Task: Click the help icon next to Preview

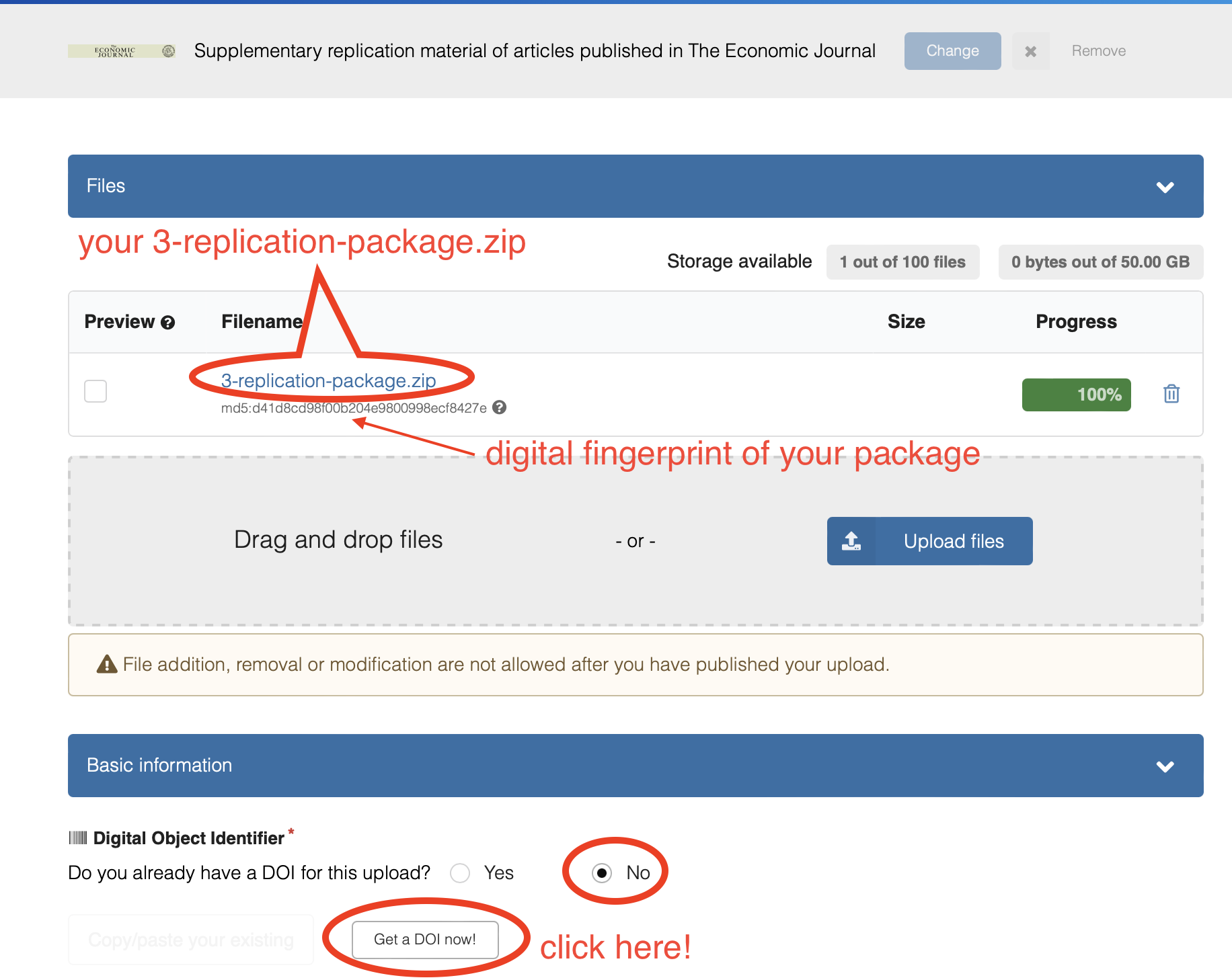Action: [x=168, y=323]
